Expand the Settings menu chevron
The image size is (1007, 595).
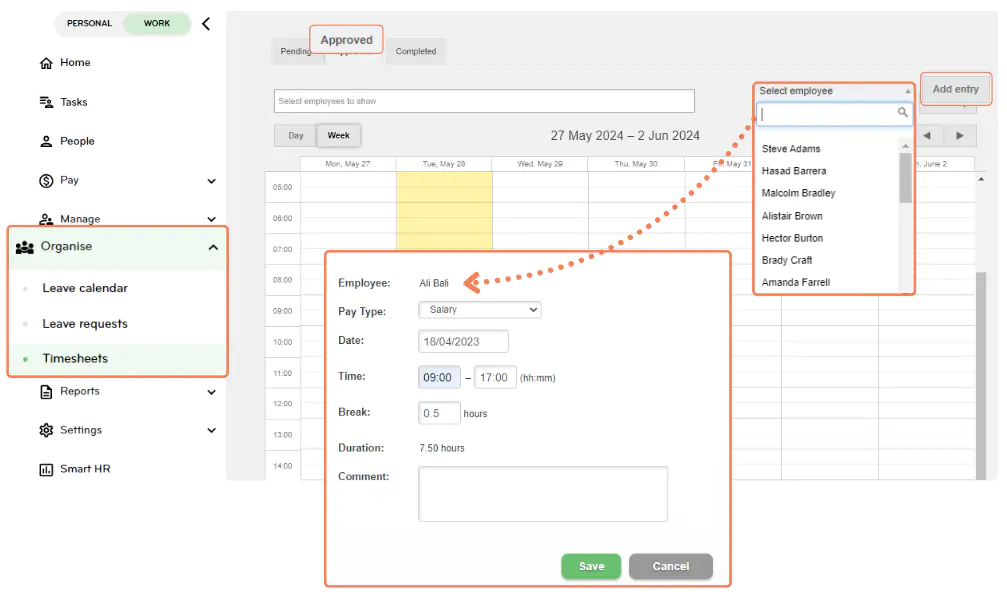[211, 431]
